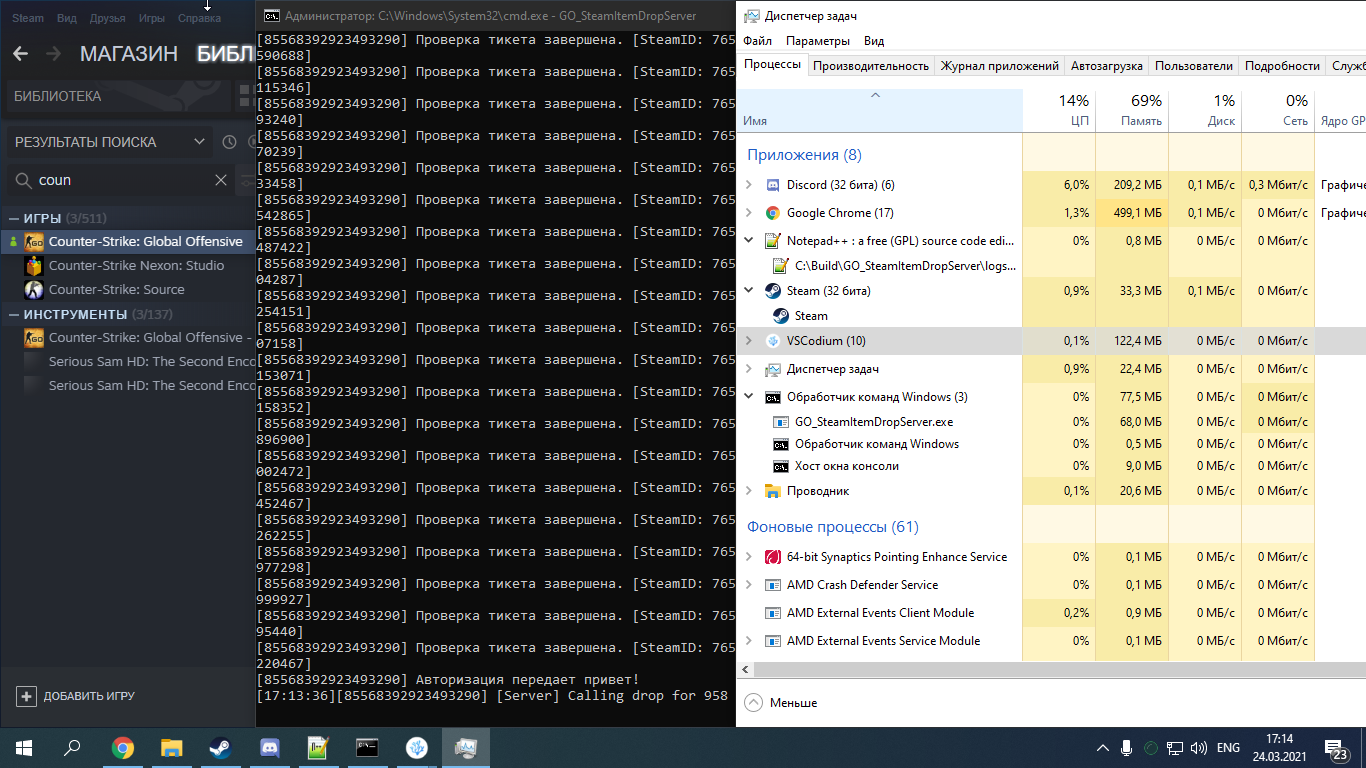Click Проводник folder icon in Task Manager
Image resolution: width=1366 pixels, height=768 pixels.
point(772,491)
